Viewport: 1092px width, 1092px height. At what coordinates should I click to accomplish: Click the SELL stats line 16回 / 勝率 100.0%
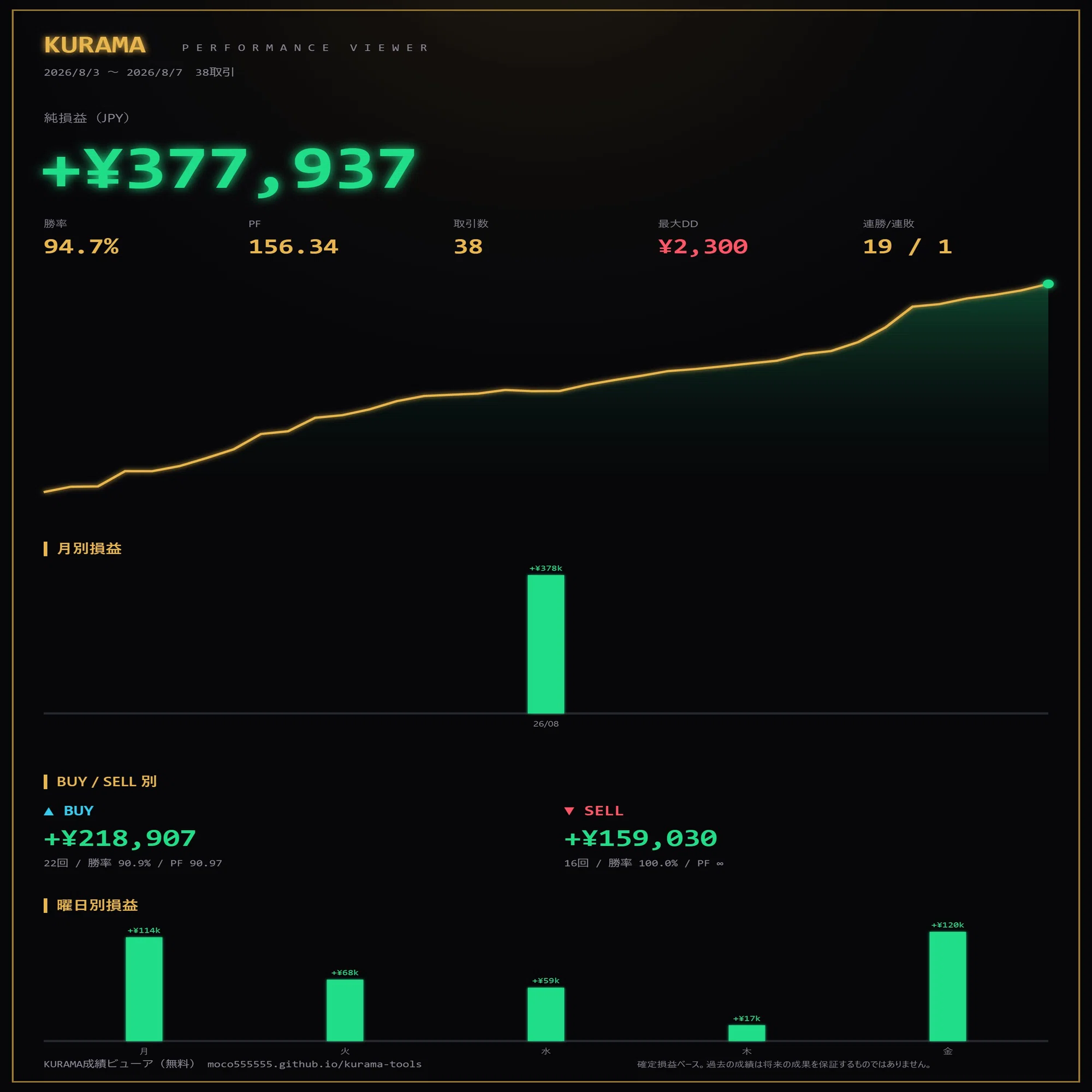pos(644,863)
